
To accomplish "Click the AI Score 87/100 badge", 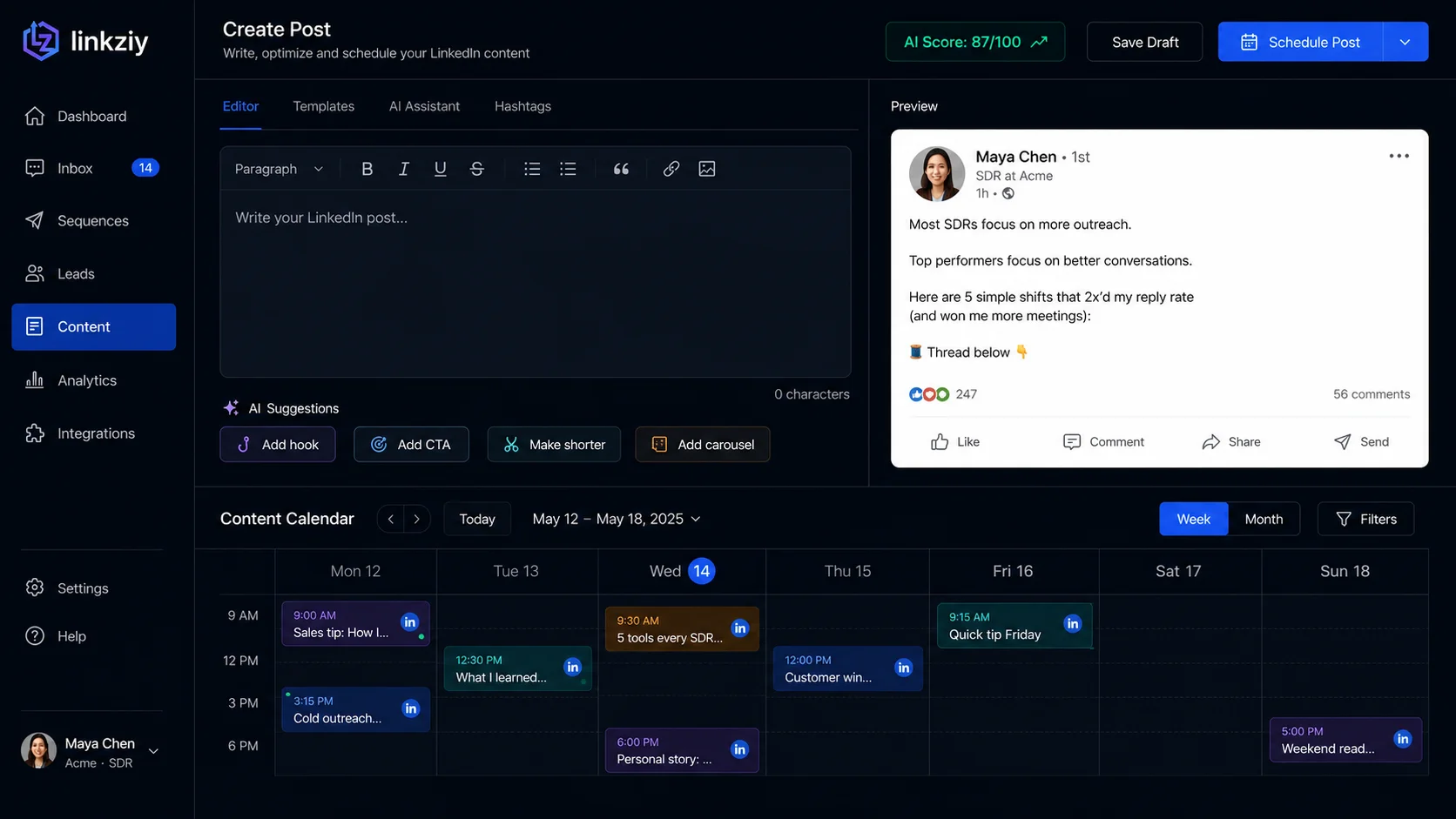I will point(975,42).
